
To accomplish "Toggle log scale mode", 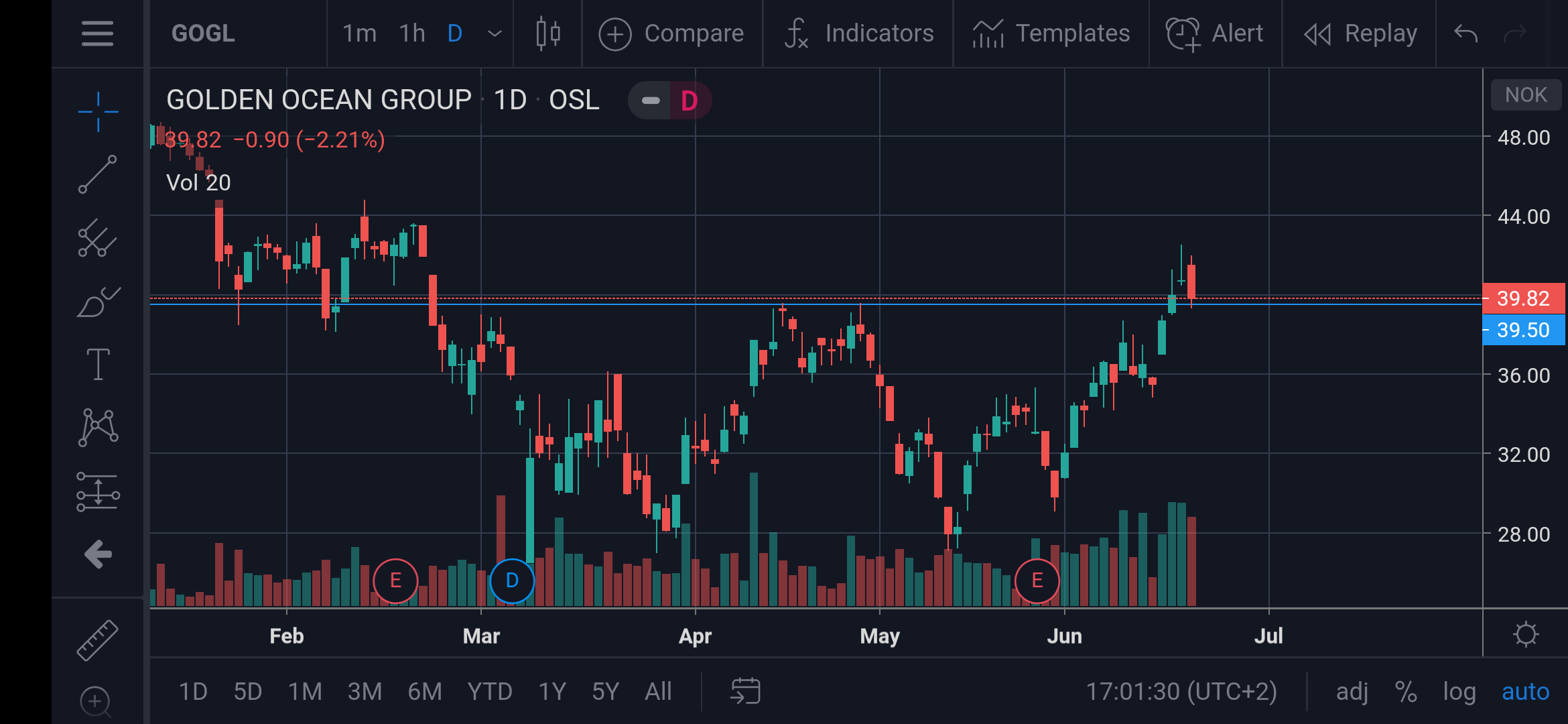I will [x=1459, y=691].
